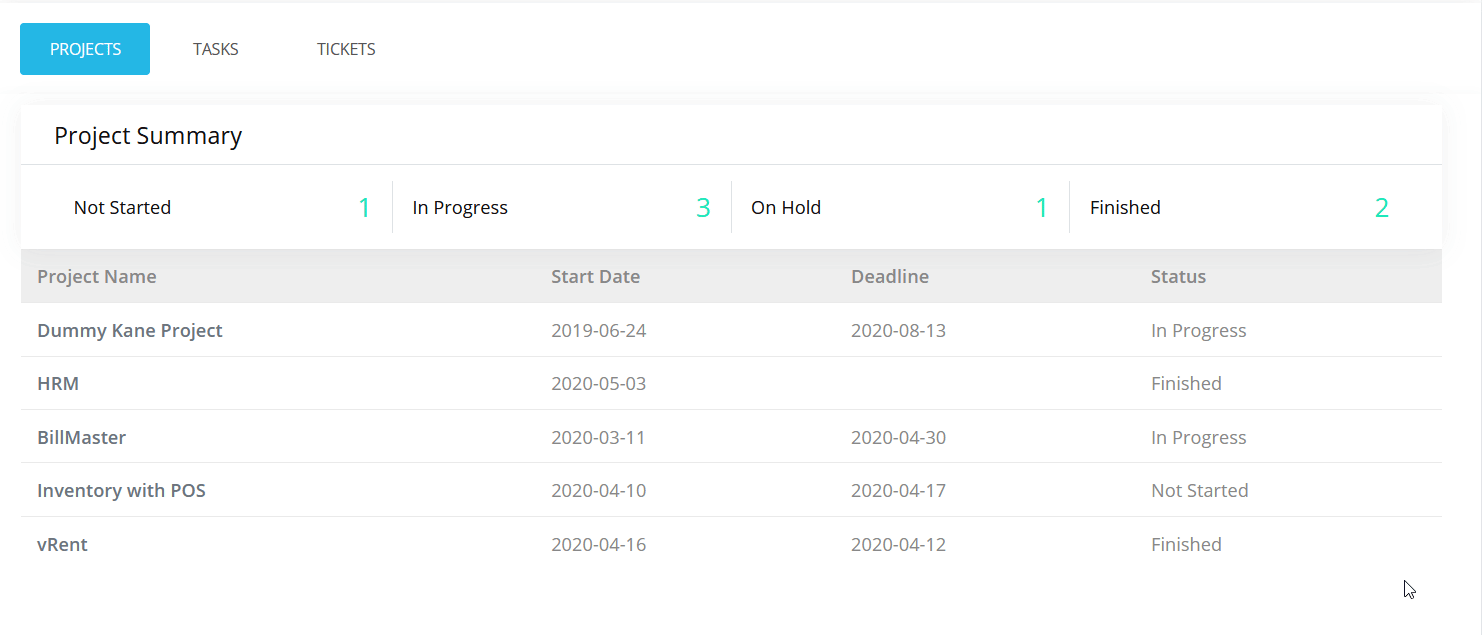The image size is (1482, 635).
Task: Open the HRM project
Action: (x=58, y=384)
